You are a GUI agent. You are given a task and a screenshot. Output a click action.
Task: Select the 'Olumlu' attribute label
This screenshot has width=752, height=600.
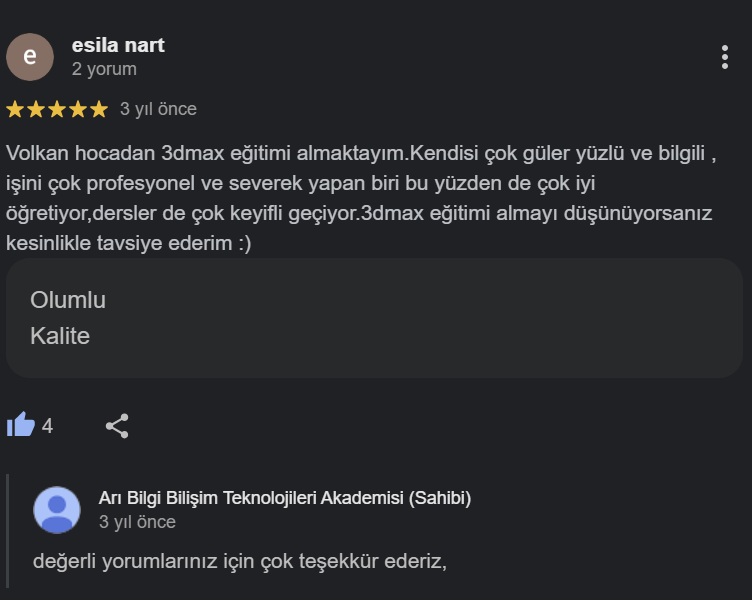click(x=68, y=300)
